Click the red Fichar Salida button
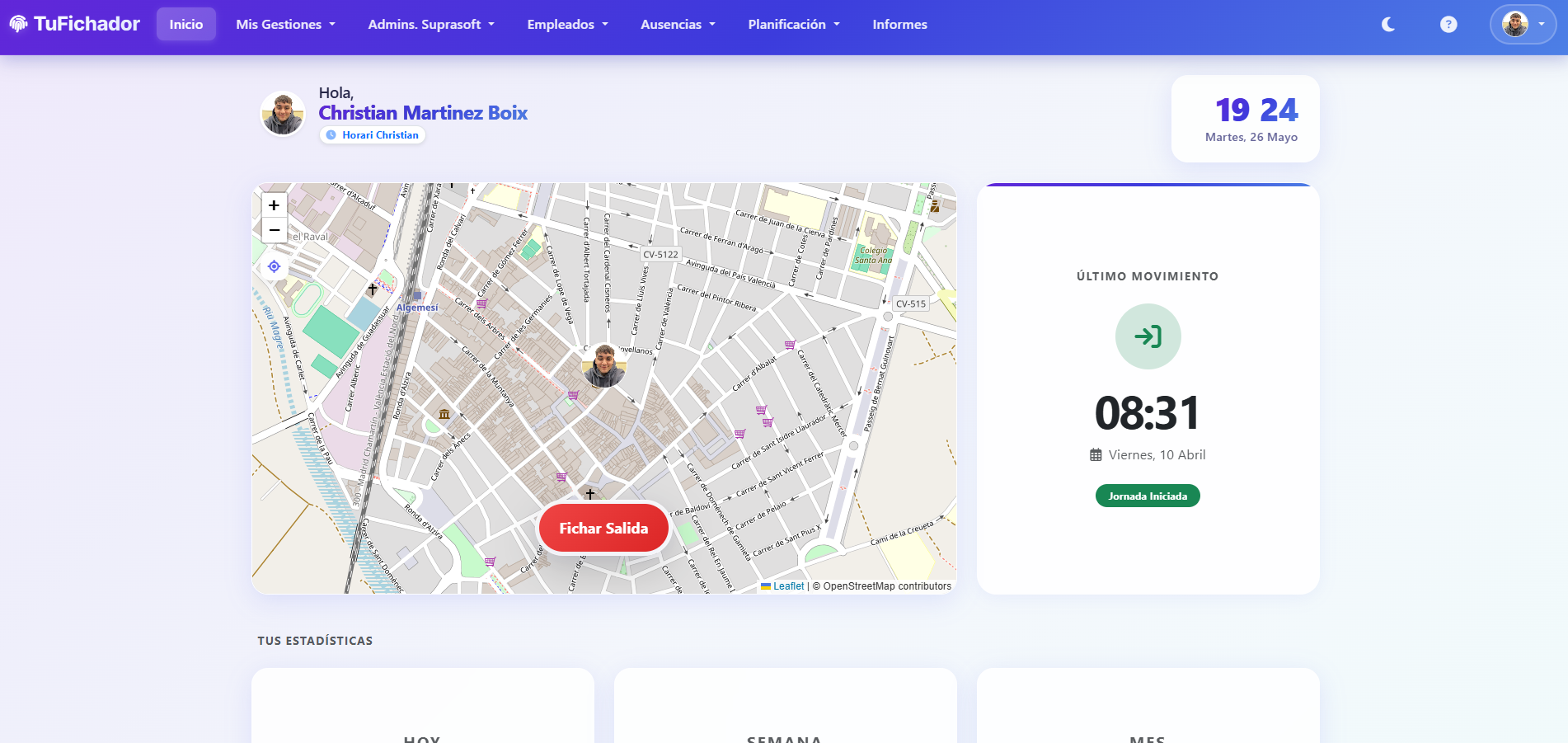This screenshot has width=1568, height=743. 603,529
